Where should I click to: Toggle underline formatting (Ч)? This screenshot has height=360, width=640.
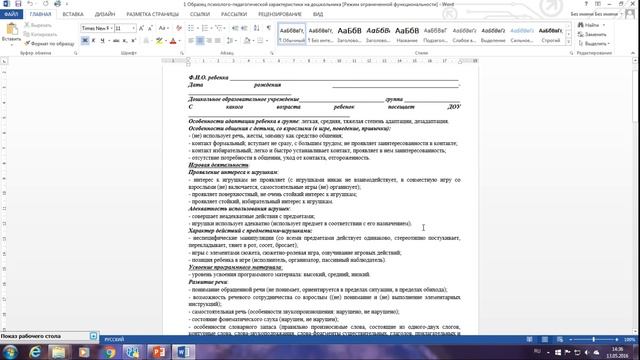[102, 40]
